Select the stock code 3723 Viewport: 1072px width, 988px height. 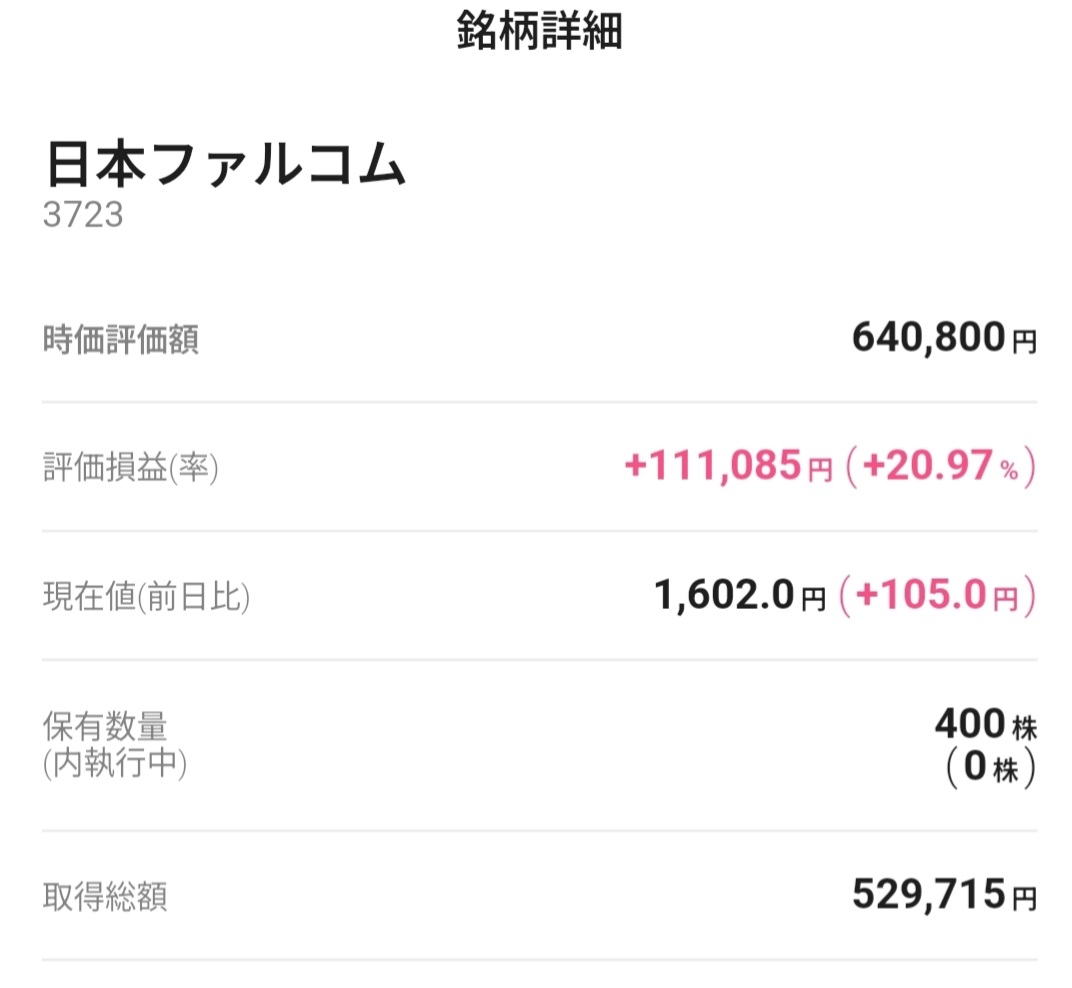(83, 215)
